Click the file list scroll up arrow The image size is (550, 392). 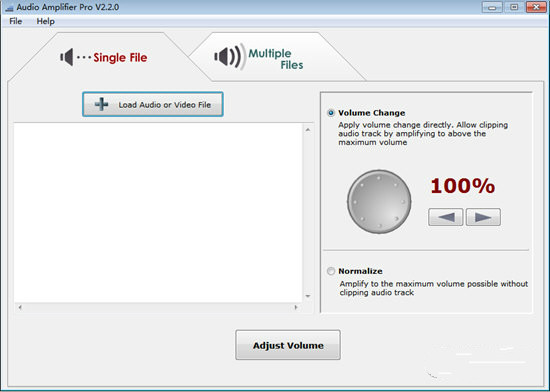(x=308, y=130)
